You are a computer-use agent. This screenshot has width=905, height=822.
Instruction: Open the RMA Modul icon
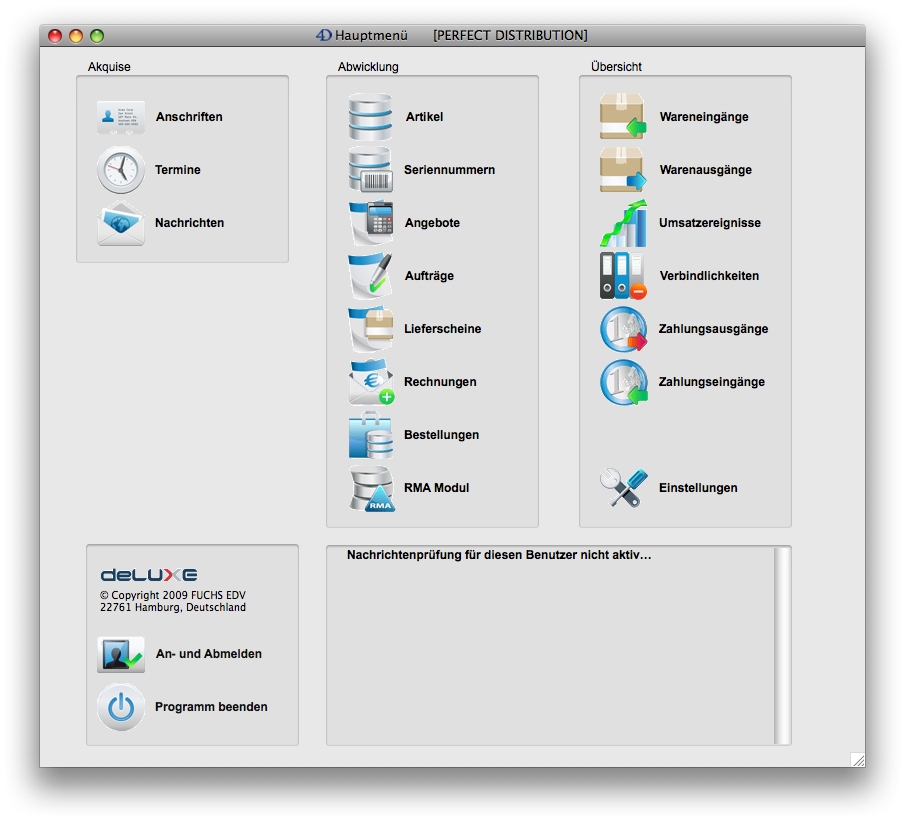pyautogui.click(x=371, y=488)
